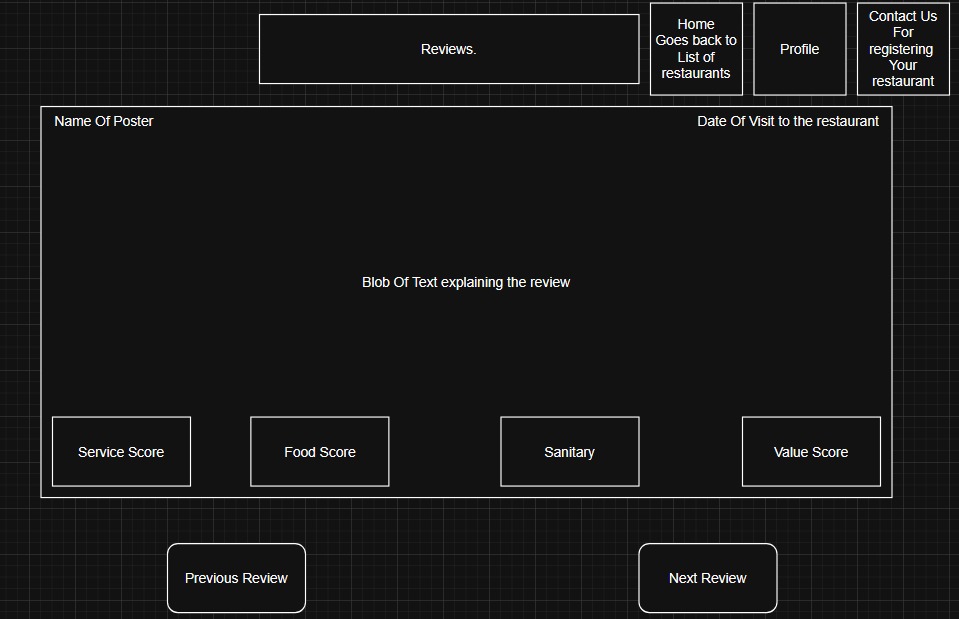Click the Reviews header banner
This screenshot has height=619, width=959.
coord(449,48)
